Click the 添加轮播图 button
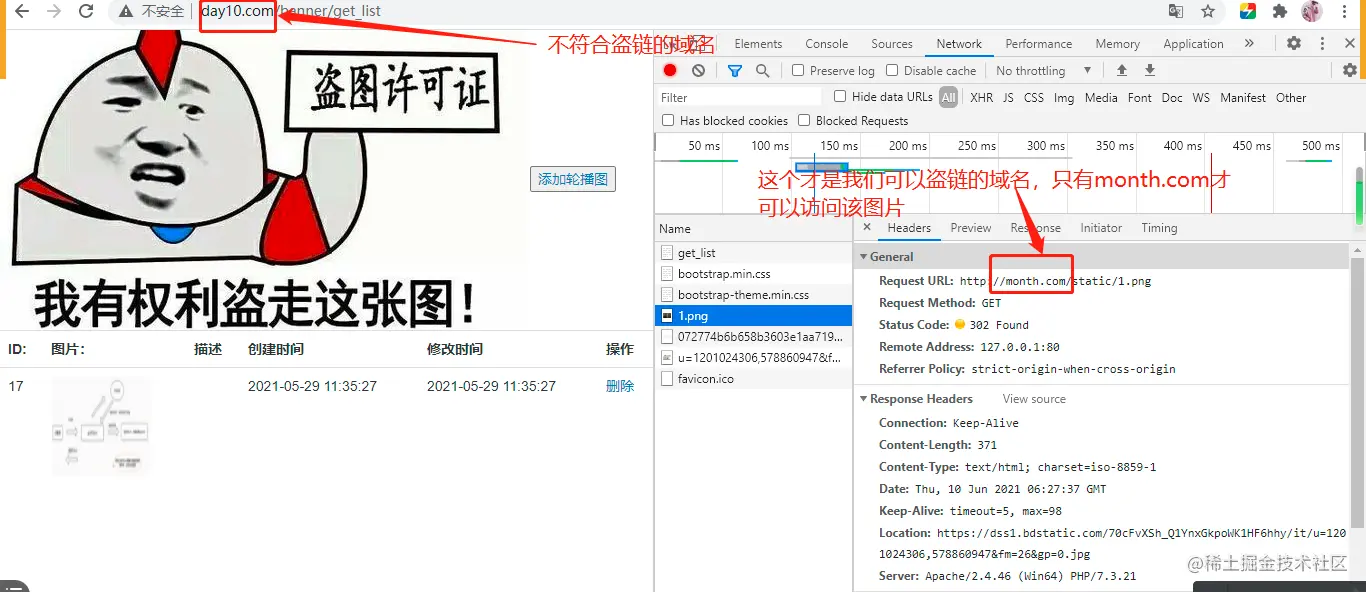This screenshot has width=1366, height=592. pos(573,179)
